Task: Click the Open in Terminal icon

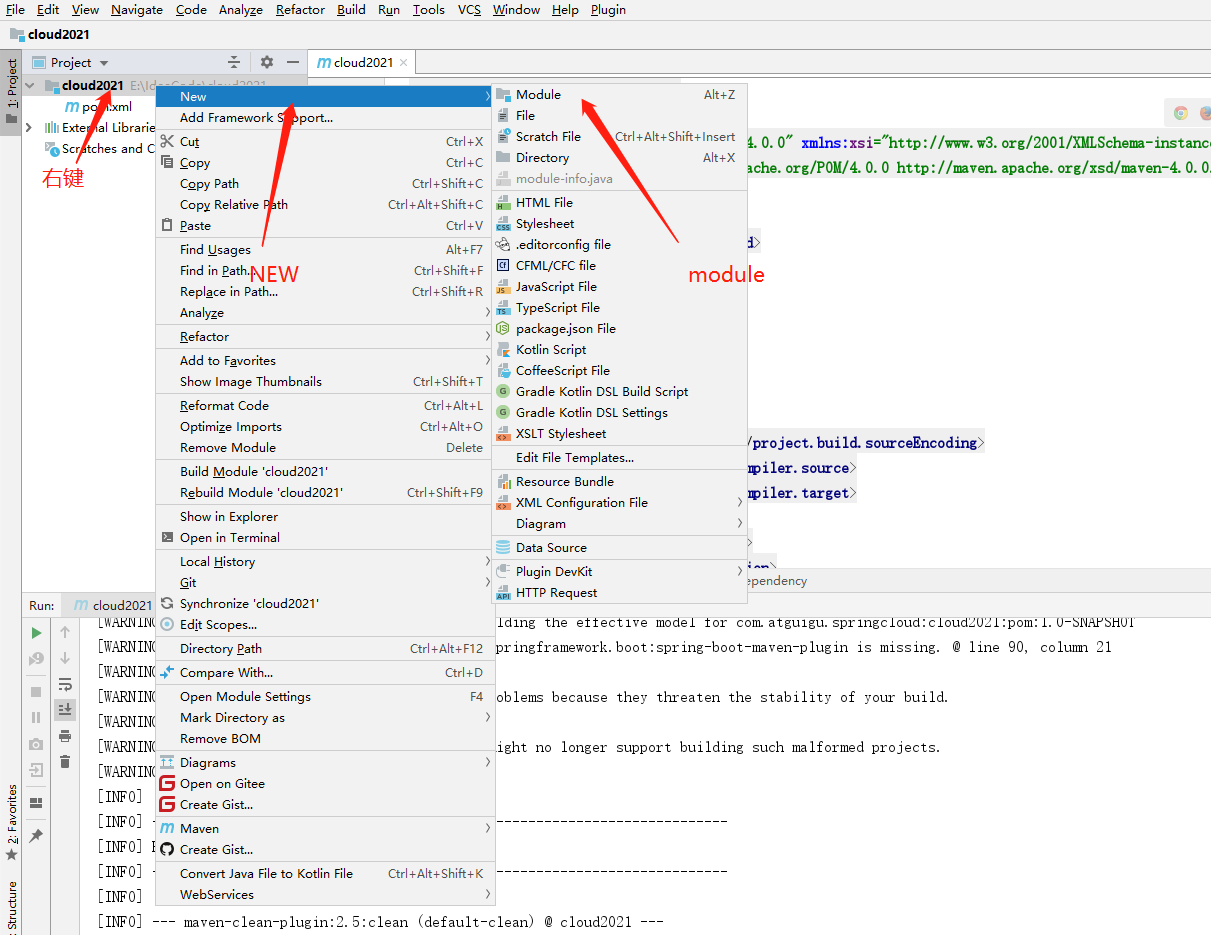Action: (x=167, y=537)
